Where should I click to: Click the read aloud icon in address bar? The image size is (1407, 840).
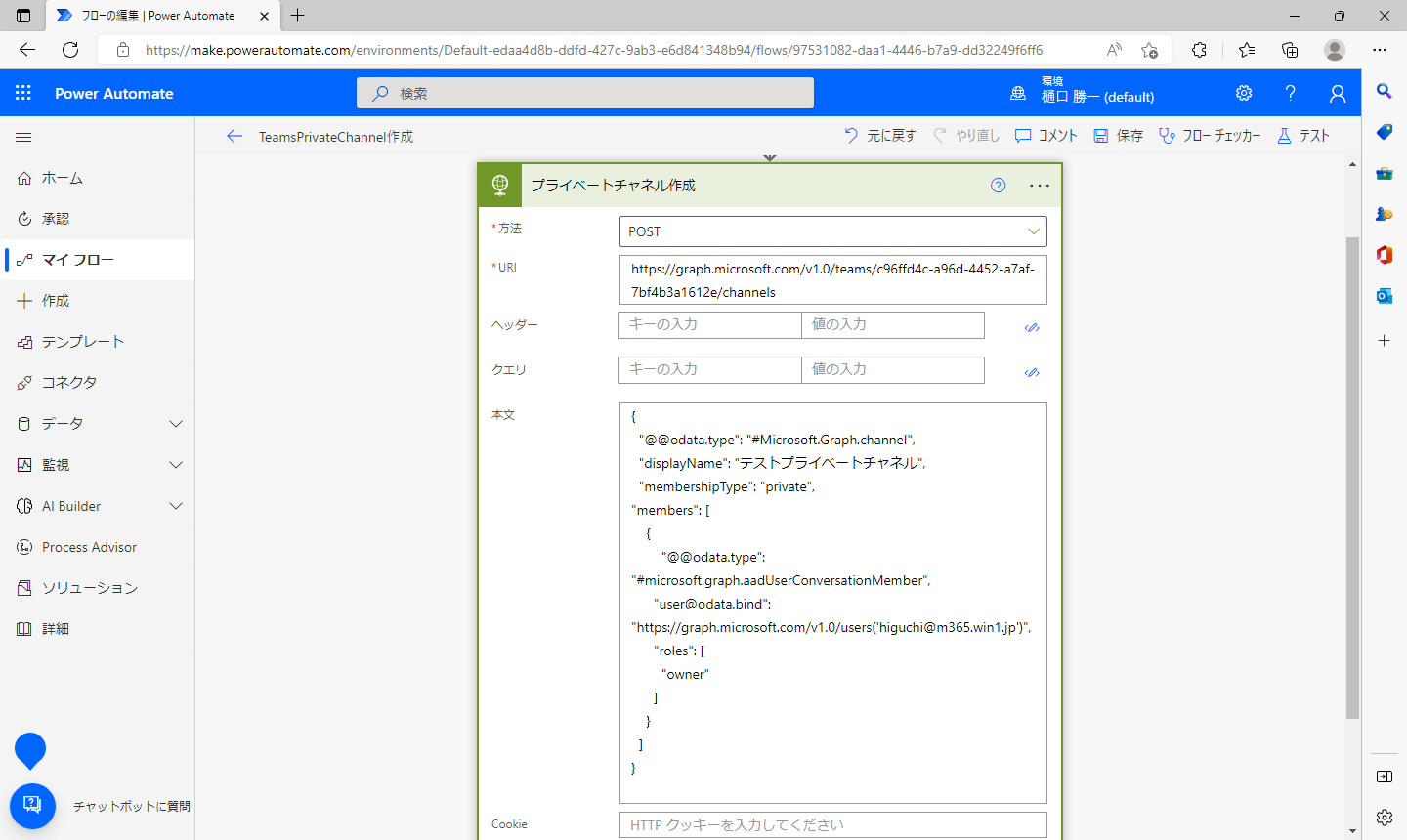(x=1114, y=50)
